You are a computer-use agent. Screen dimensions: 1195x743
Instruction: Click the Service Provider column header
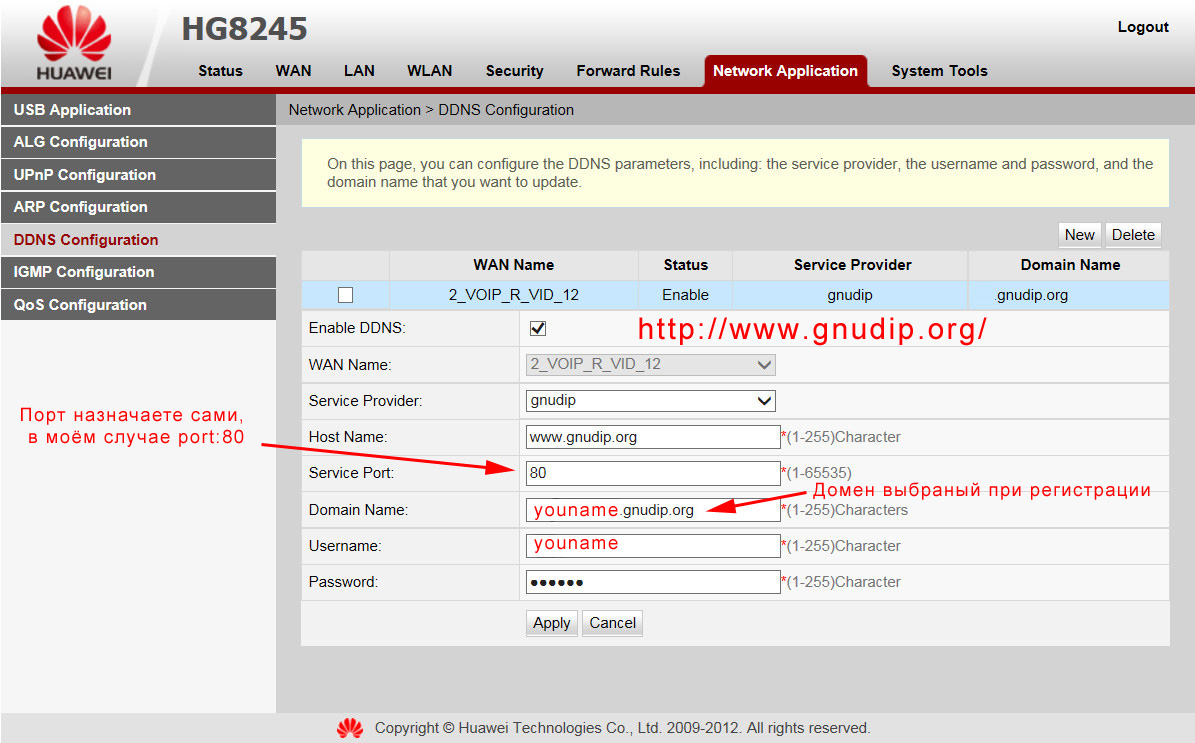852,265
